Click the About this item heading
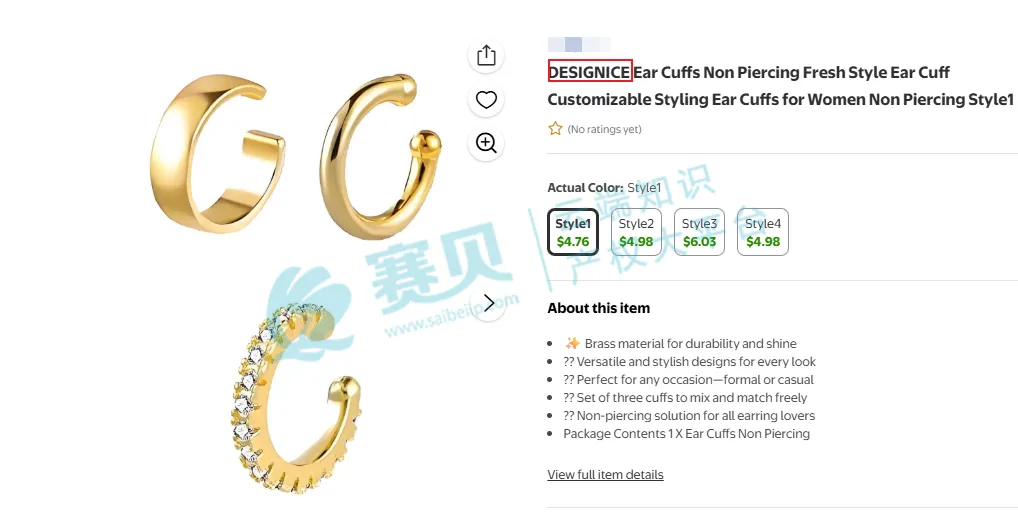Screen dimensions: 1018x520 598,308
